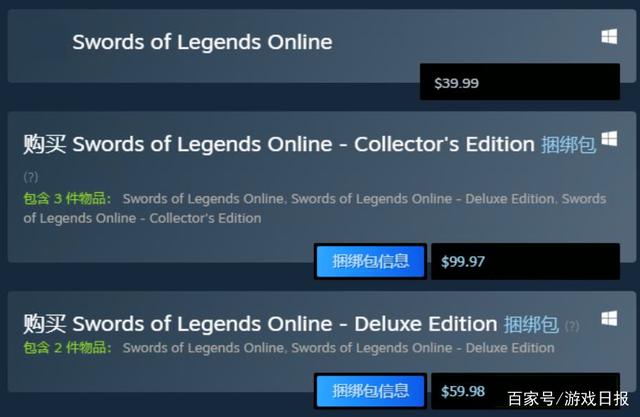Click the $99.97 price box
Screen dimensions: 640x417
point(525,261)
